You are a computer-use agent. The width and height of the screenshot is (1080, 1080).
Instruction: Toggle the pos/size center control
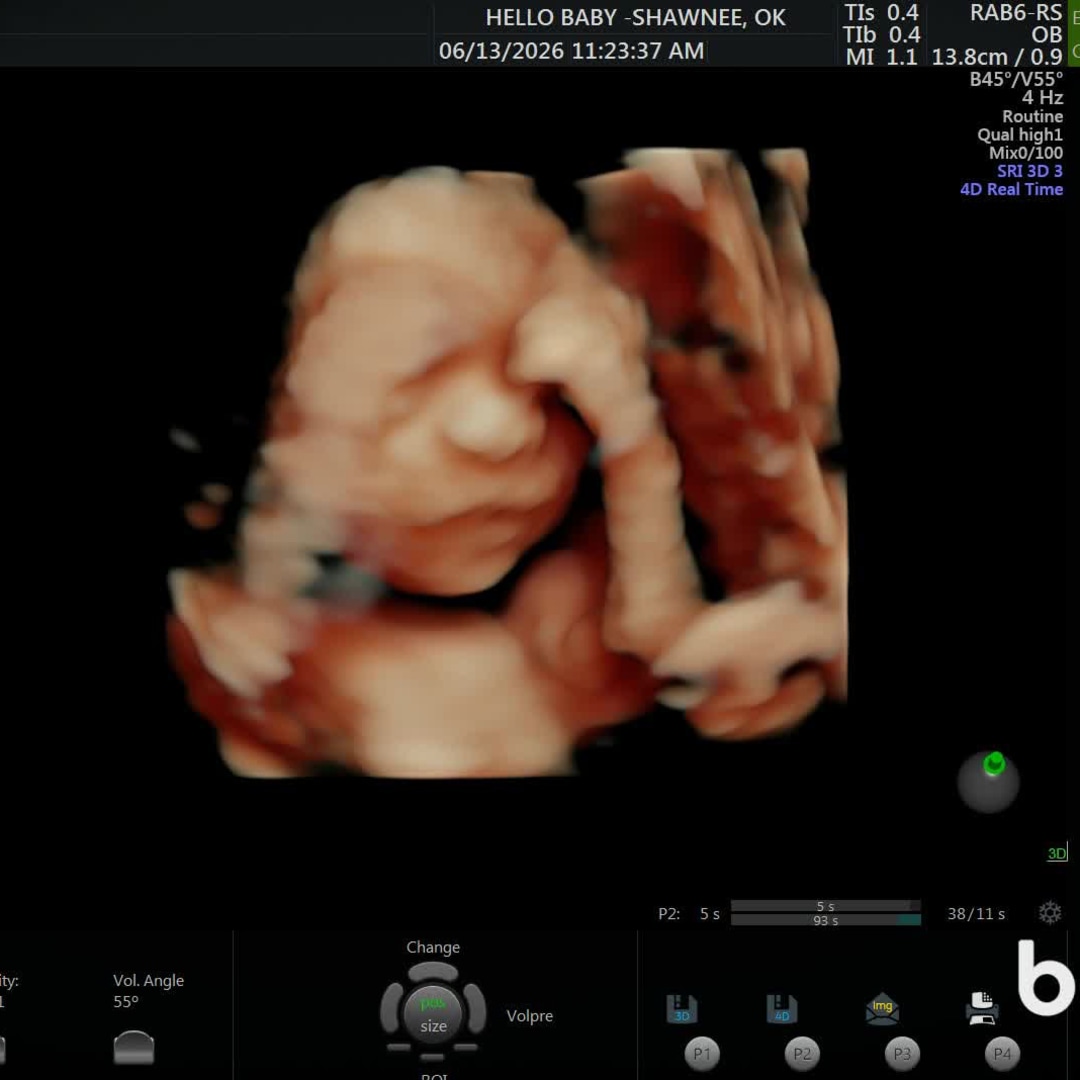(433, 1013)
